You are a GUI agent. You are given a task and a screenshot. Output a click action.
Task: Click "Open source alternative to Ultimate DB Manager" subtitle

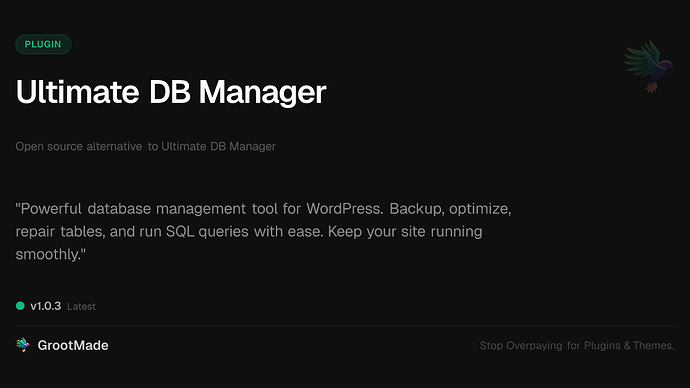[x=146, y=146]
